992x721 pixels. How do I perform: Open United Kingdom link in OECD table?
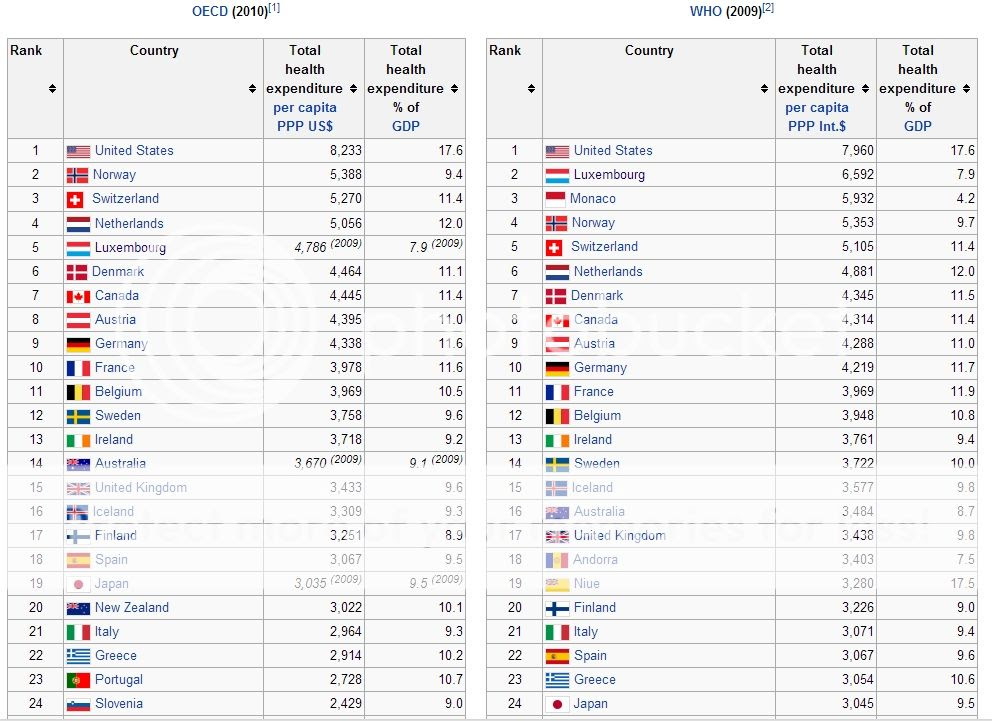(141, 488)
